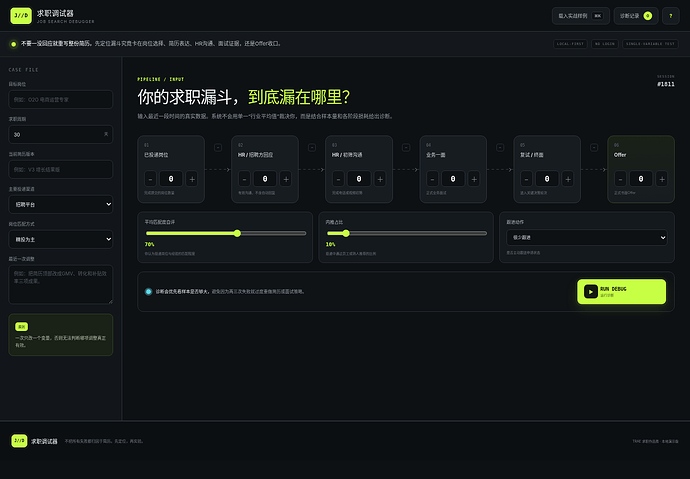The image size is (690, 479).
Task: Click the question mark help button
Action: pyautogui.click(x=671, y=16)
